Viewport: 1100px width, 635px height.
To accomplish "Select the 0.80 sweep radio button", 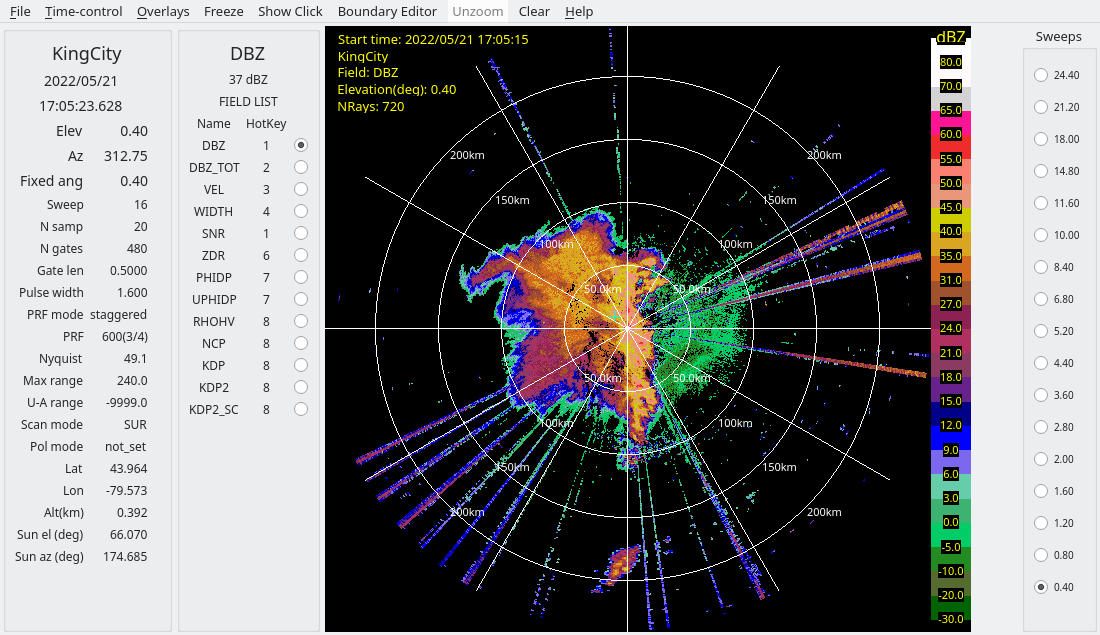I will click(1041, 555).
